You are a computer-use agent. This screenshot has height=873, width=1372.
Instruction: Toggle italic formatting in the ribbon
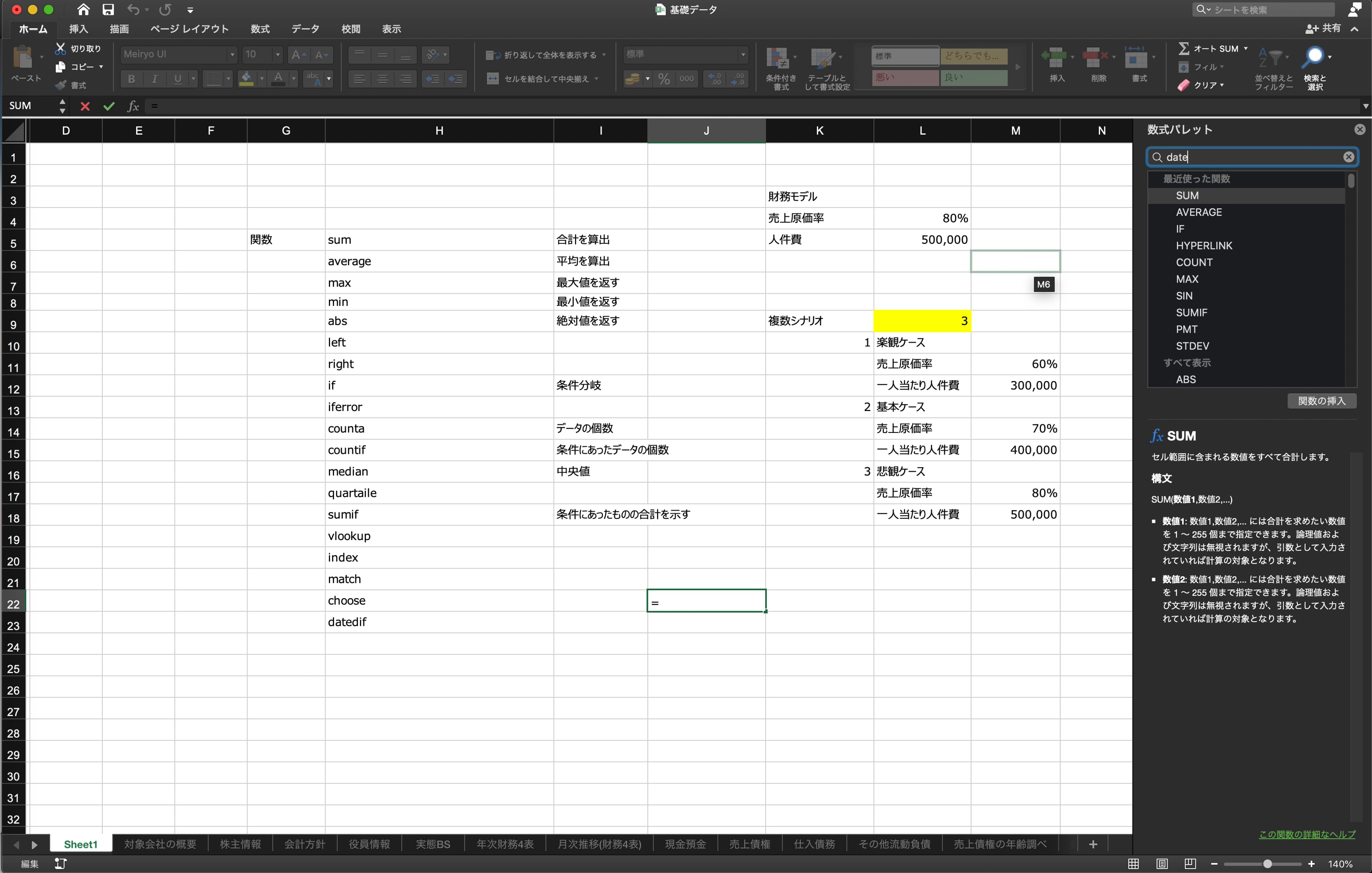click(x=154, y=79)
